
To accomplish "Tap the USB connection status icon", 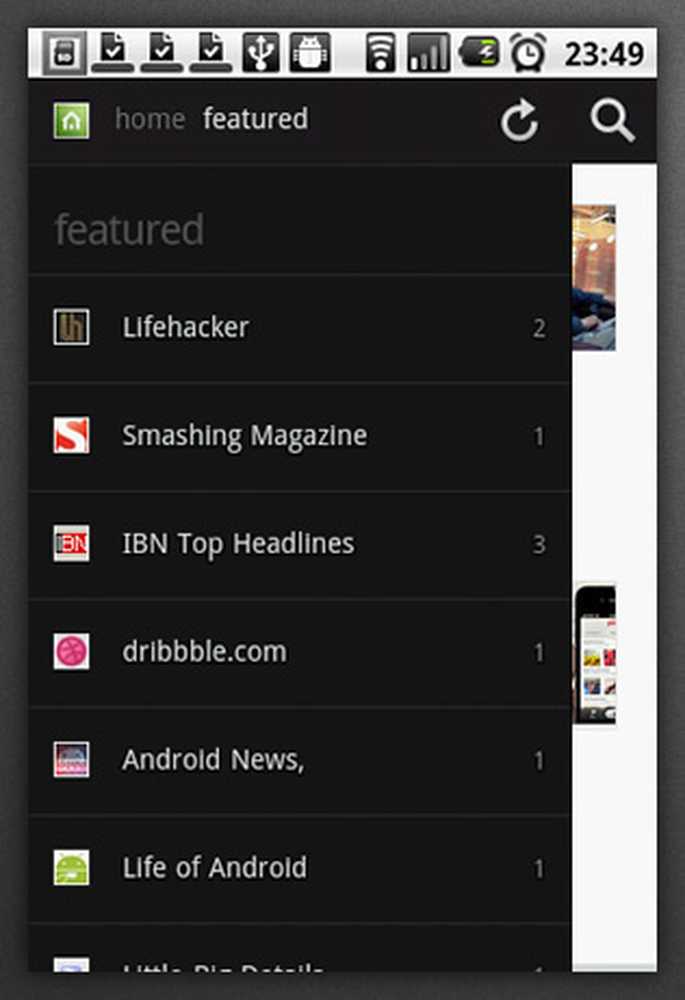I will [260, 52].
